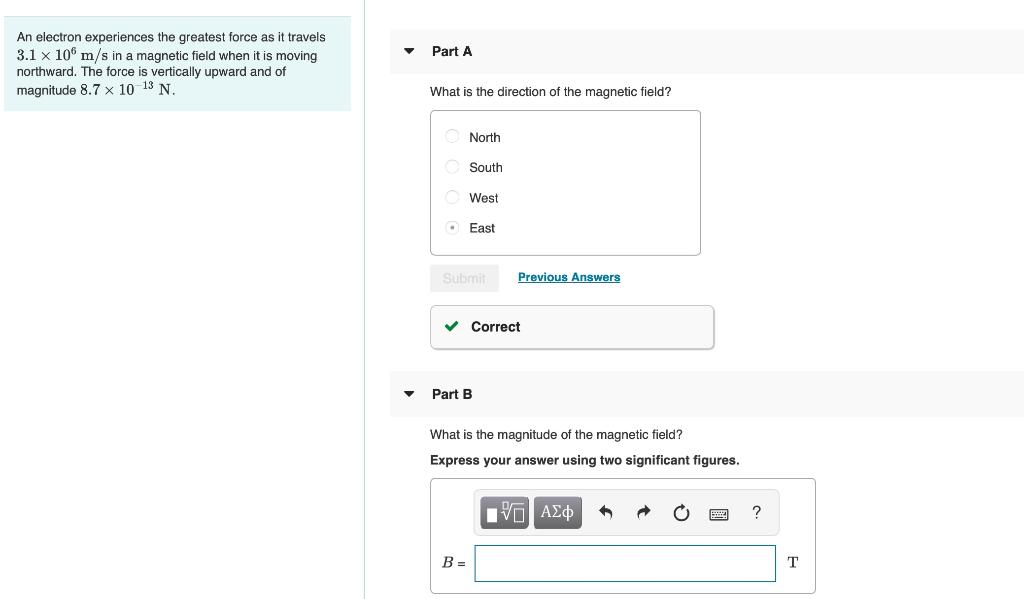Click the Correct feedback box
This screenshot has height=599, width=1024.
[572, 327]
